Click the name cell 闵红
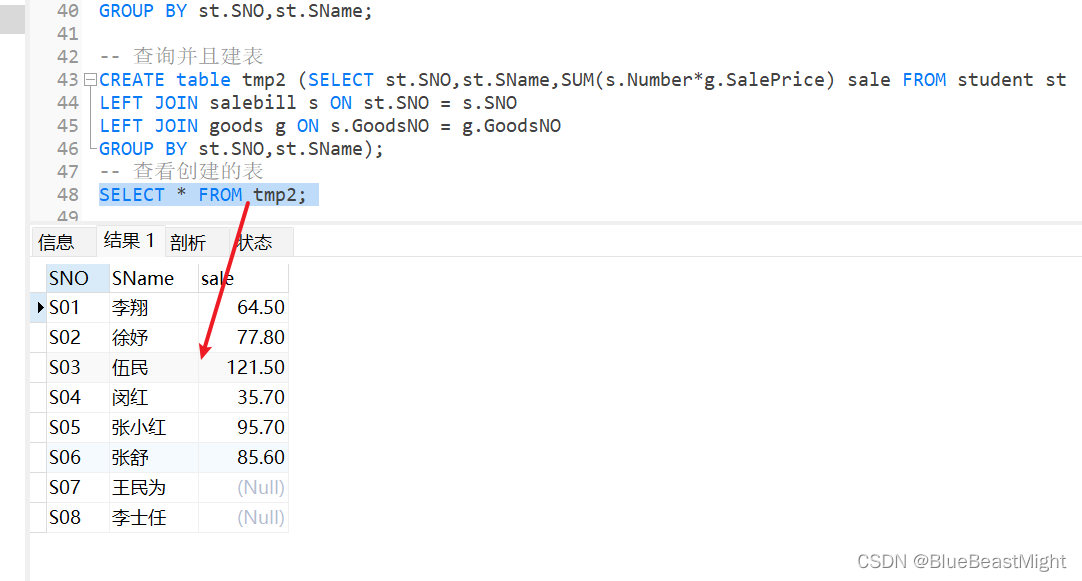The height and width of the screenshot is (581, 1082). [x=154, y=397]
